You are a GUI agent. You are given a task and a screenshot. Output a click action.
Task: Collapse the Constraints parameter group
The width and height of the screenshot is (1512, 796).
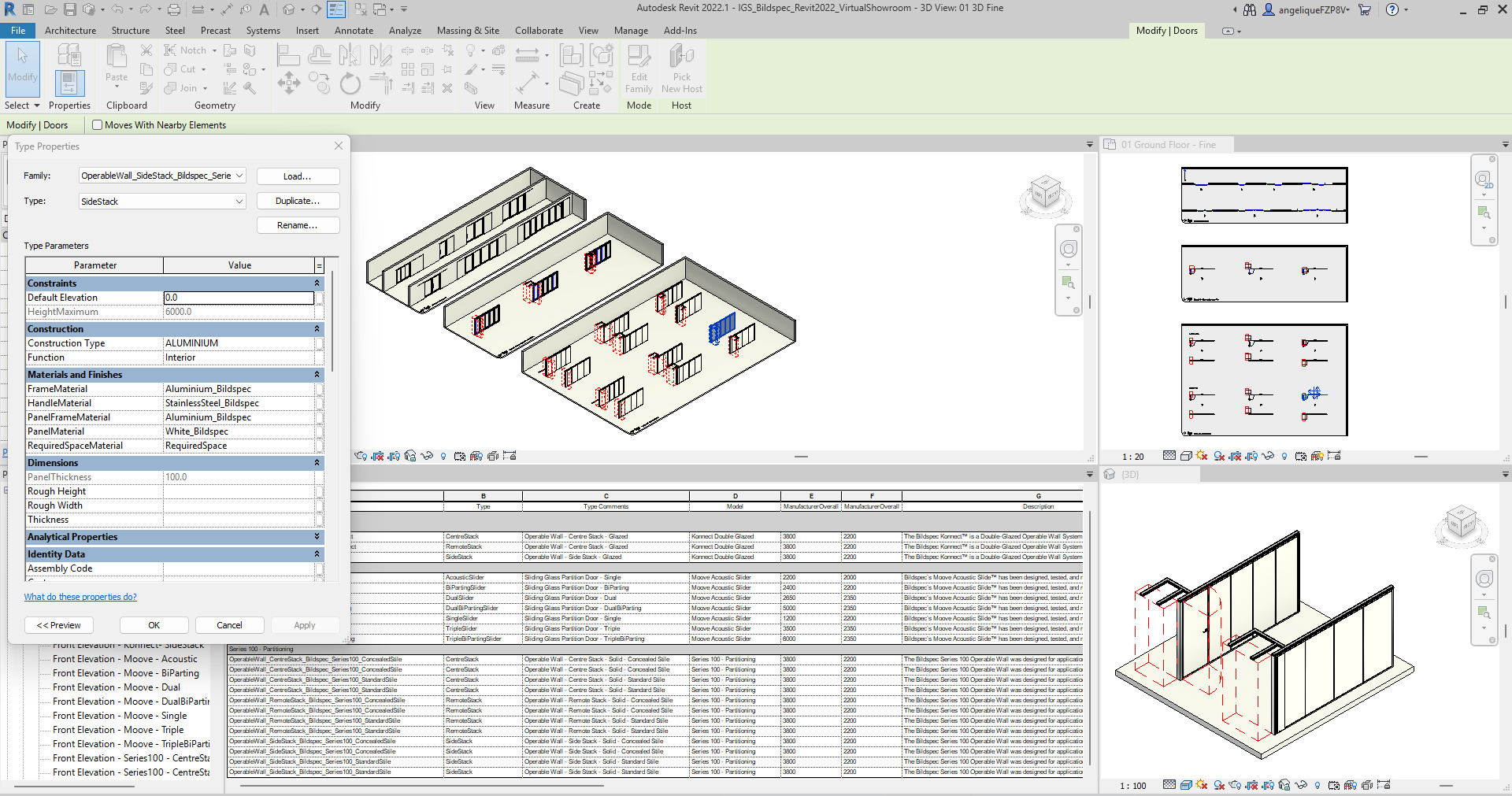click(x=317, y=283)
